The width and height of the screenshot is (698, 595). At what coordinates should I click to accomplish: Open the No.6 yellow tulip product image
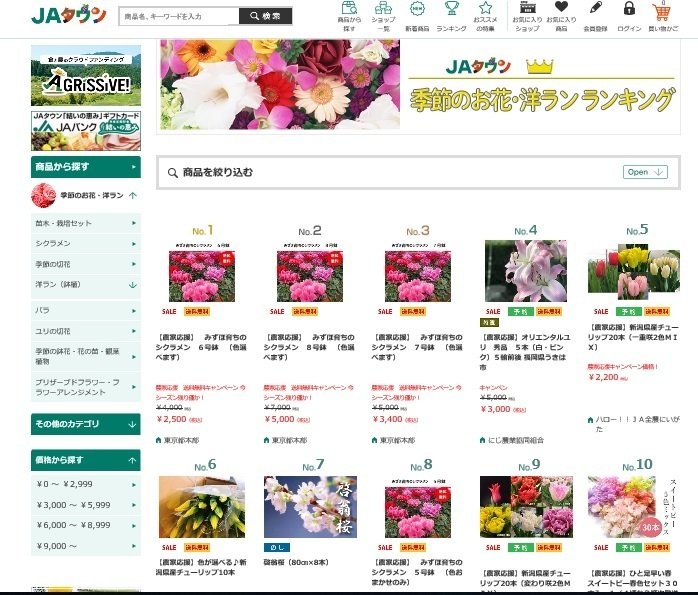click(202, 507)
